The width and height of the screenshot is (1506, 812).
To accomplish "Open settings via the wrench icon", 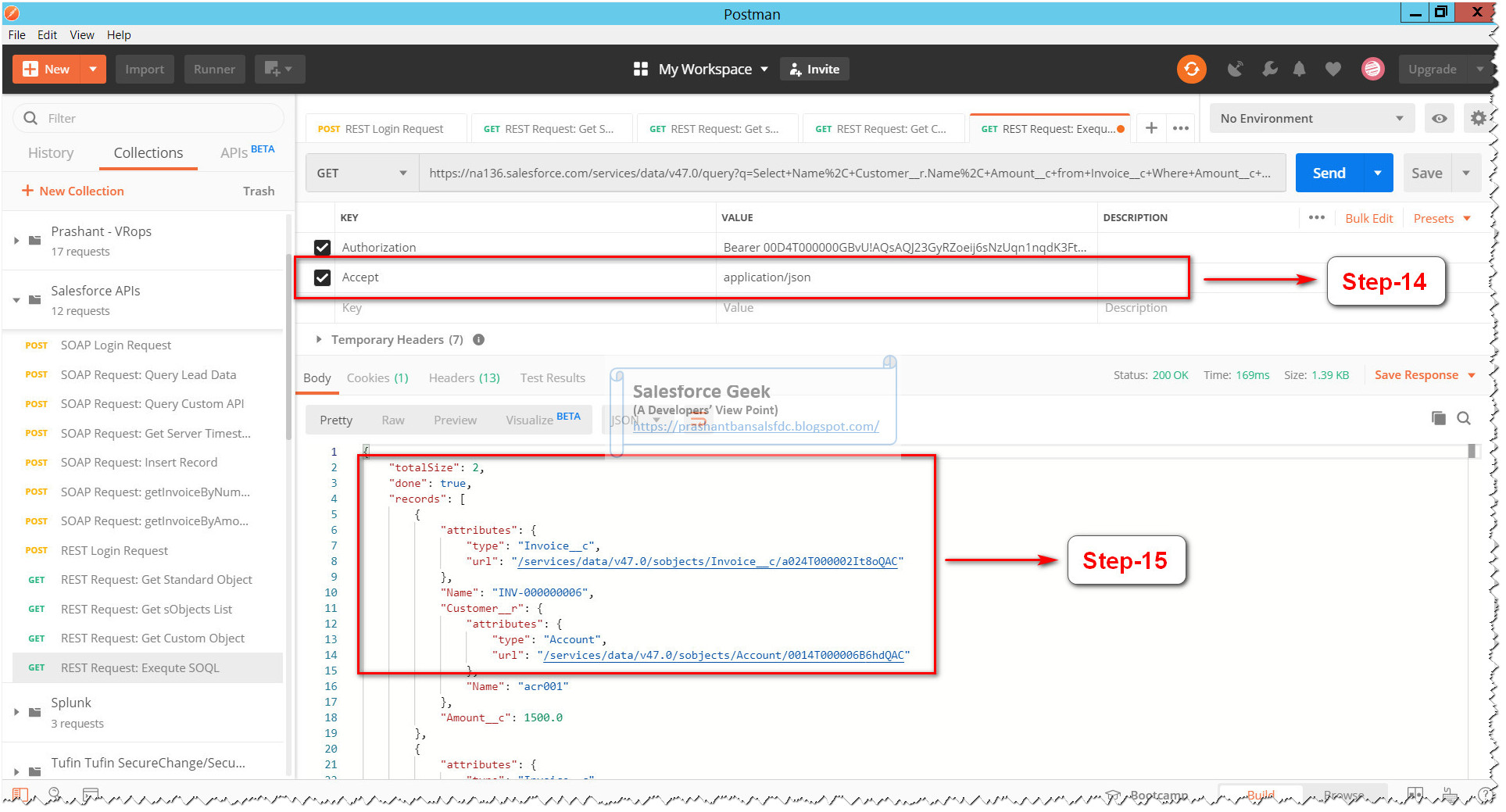I will point(1269,69).
